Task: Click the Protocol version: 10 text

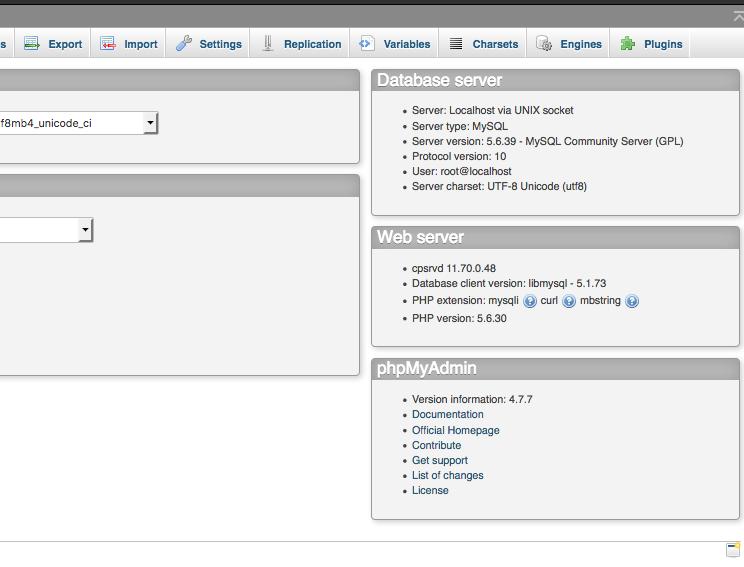Action: point(459,156)
